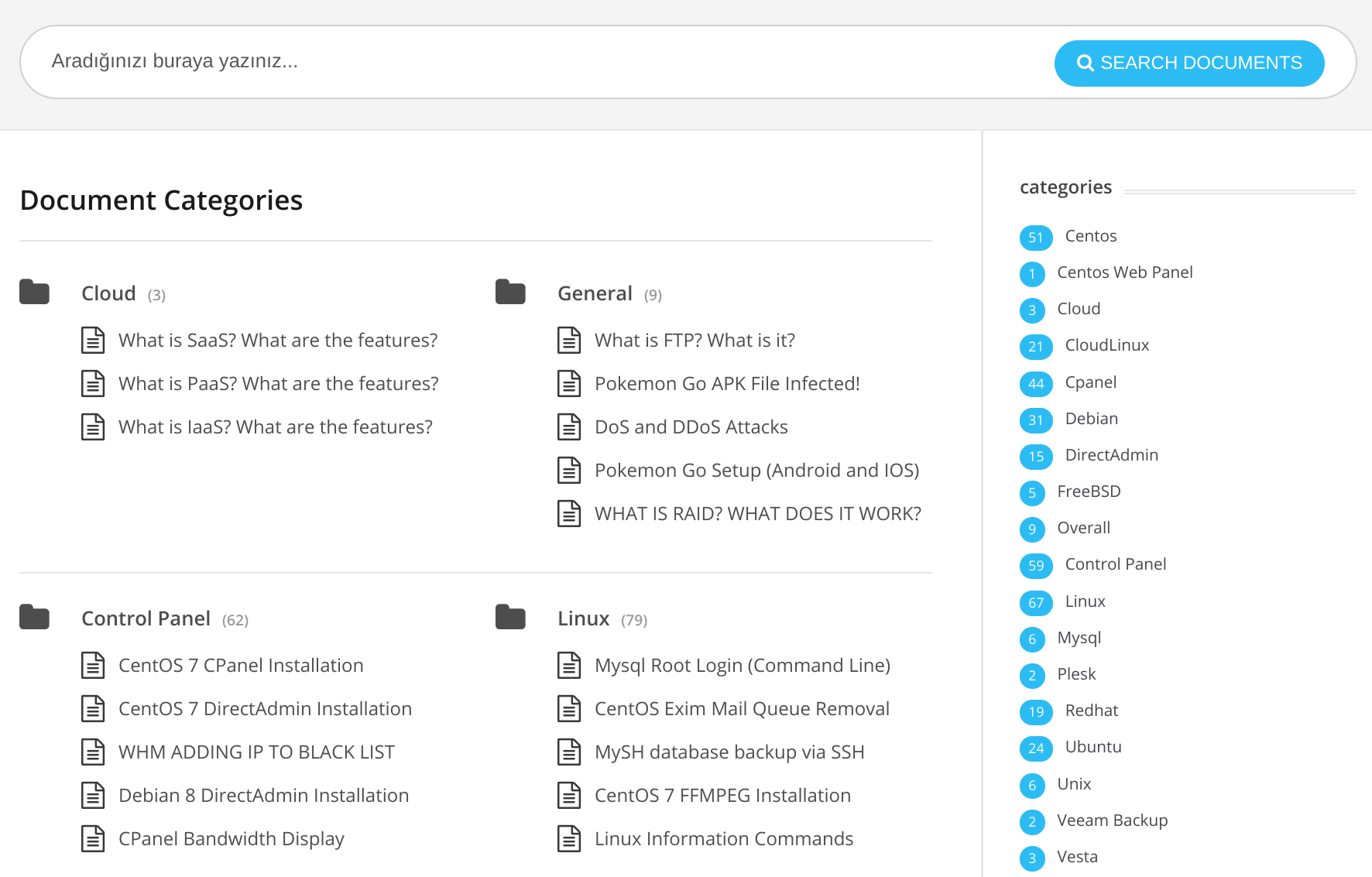This screenshot has height=877, width=1372.
Task: Select Centos Web Panel sidebar category
Action: tap(1125, 272)
